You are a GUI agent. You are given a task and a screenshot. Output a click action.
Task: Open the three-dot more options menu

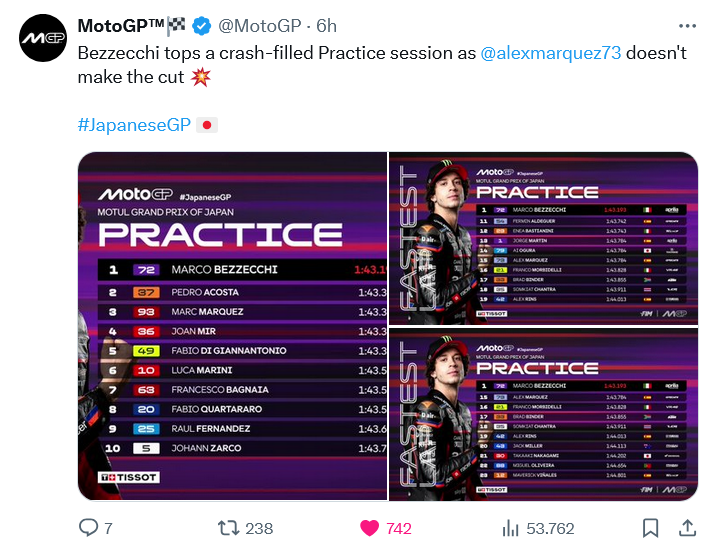coord(687,26)
